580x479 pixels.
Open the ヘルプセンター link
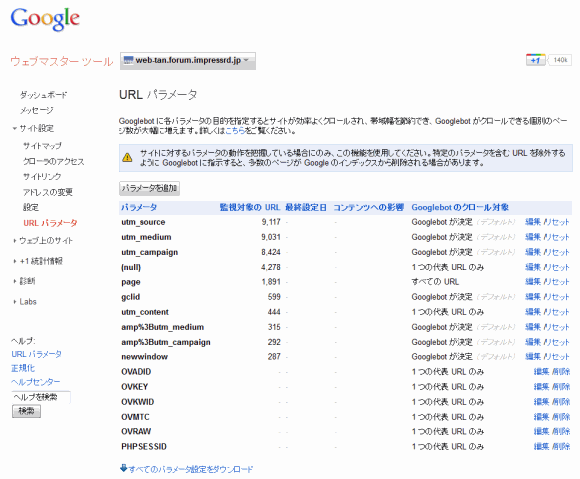pos(36,382)
